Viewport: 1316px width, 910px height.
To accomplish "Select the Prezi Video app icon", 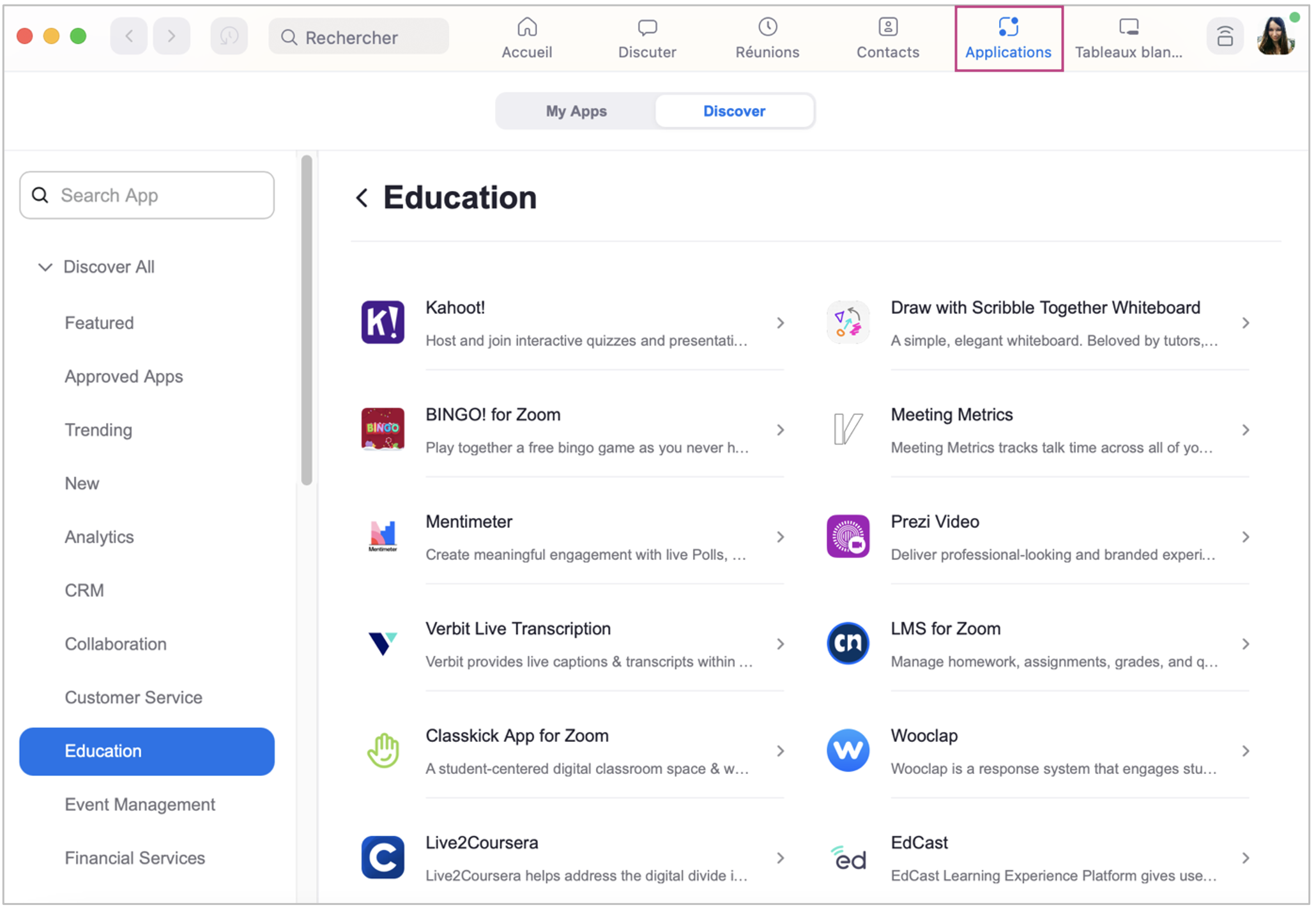I will click(847, 536).
